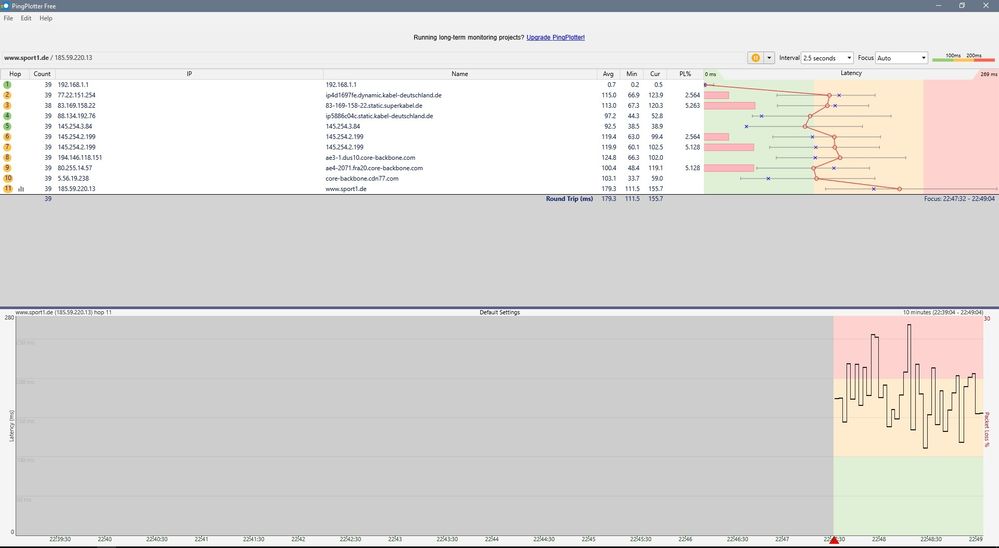Open the dropdown arrow beside the pause button

(769, 58)
